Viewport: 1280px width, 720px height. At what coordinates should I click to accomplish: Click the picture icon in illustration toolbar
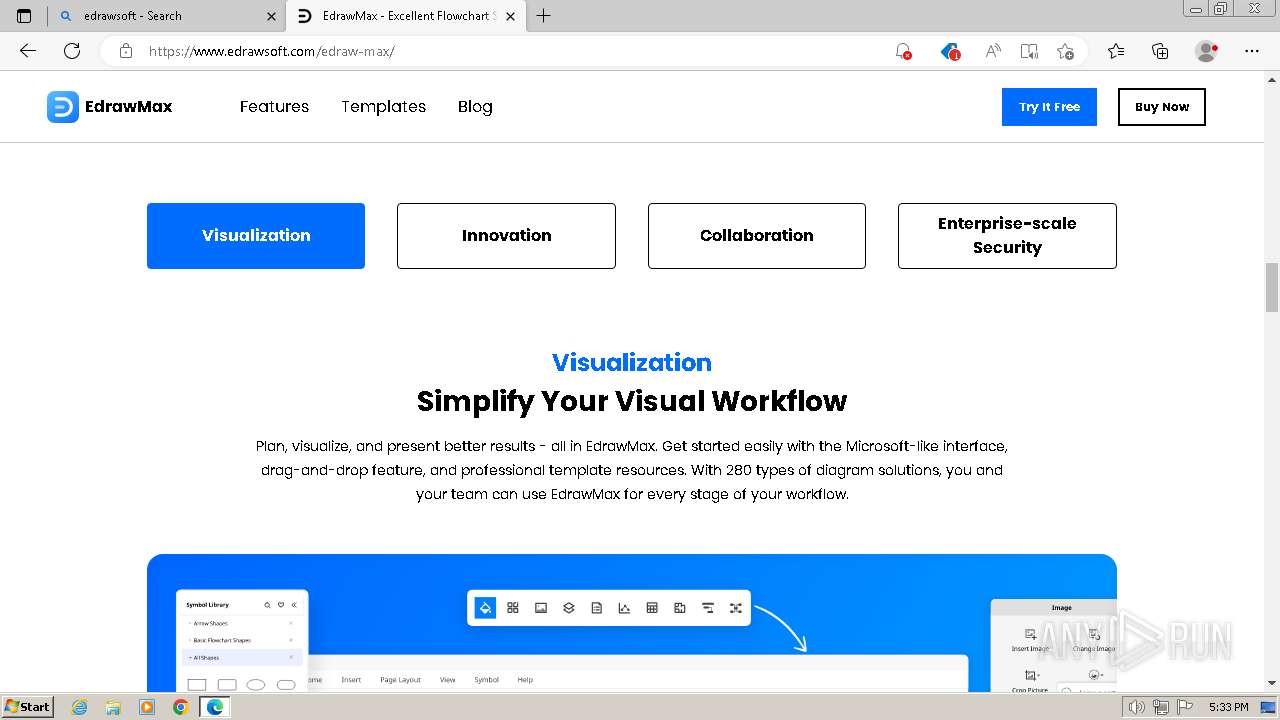click(x=541, y=607)
